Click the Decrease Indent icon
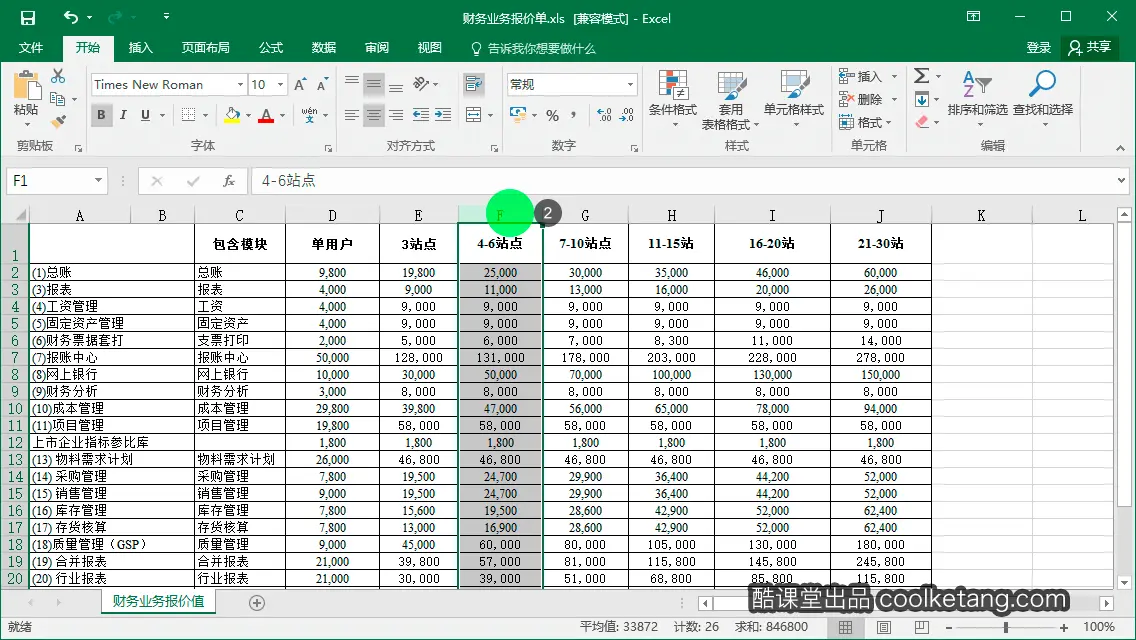 click(x=420, y=115)
